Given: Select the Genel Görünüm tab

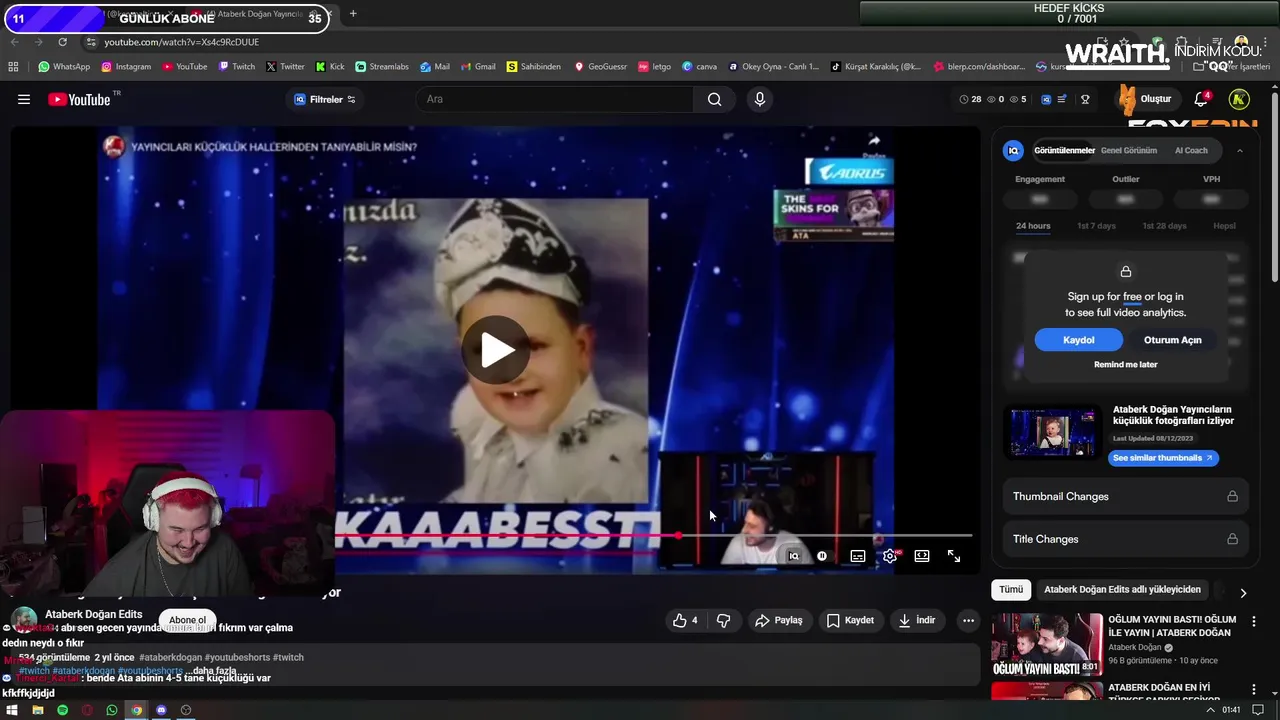Looking at the screenshot, I should (1129, 150).
